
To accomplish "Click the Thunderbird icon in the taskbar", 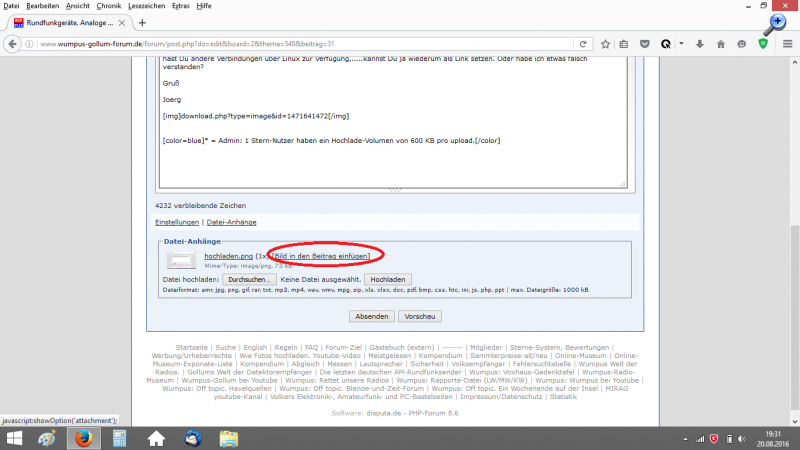I will [192, 438].
